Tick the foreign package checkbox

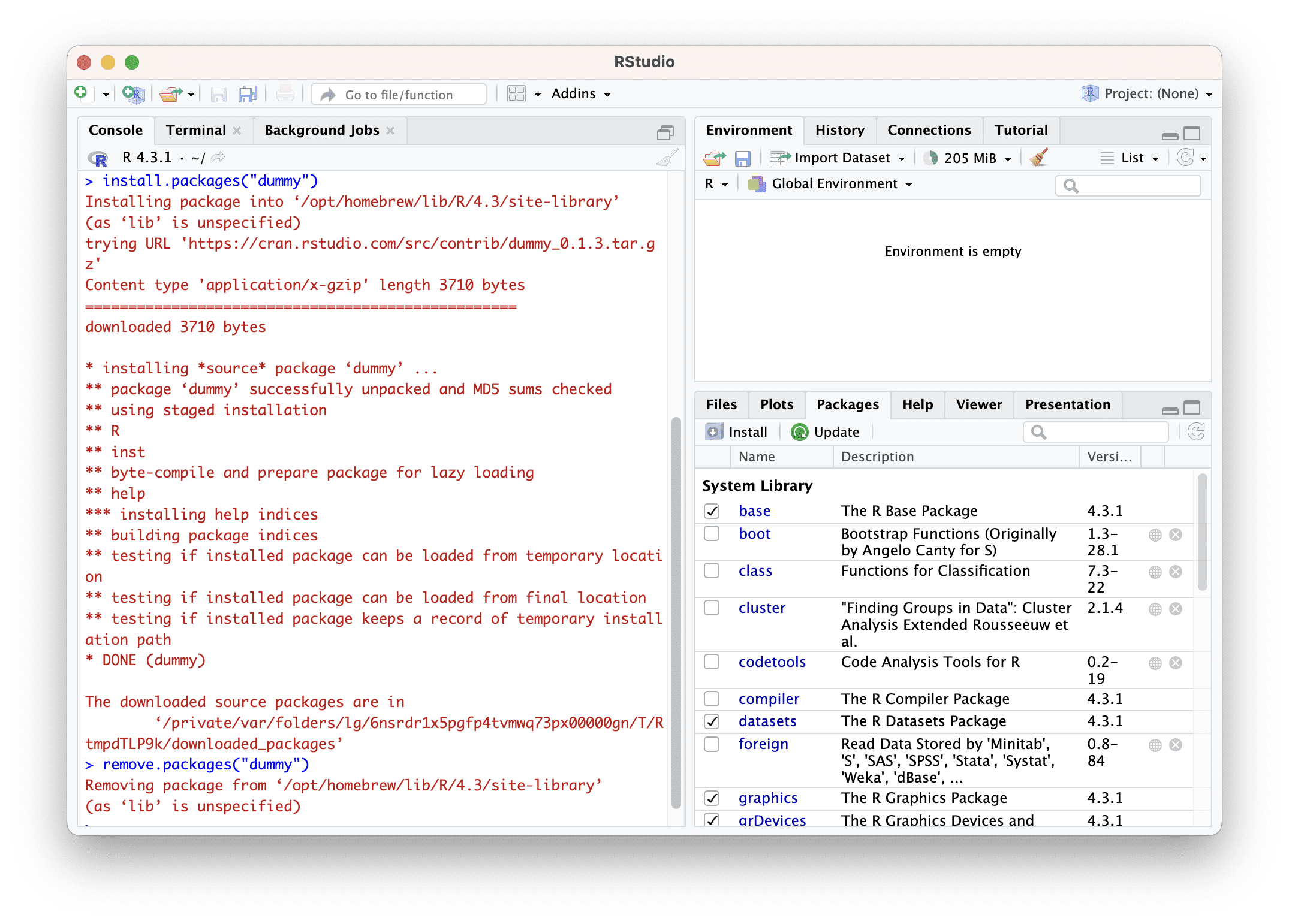click(x=712, y=744)
